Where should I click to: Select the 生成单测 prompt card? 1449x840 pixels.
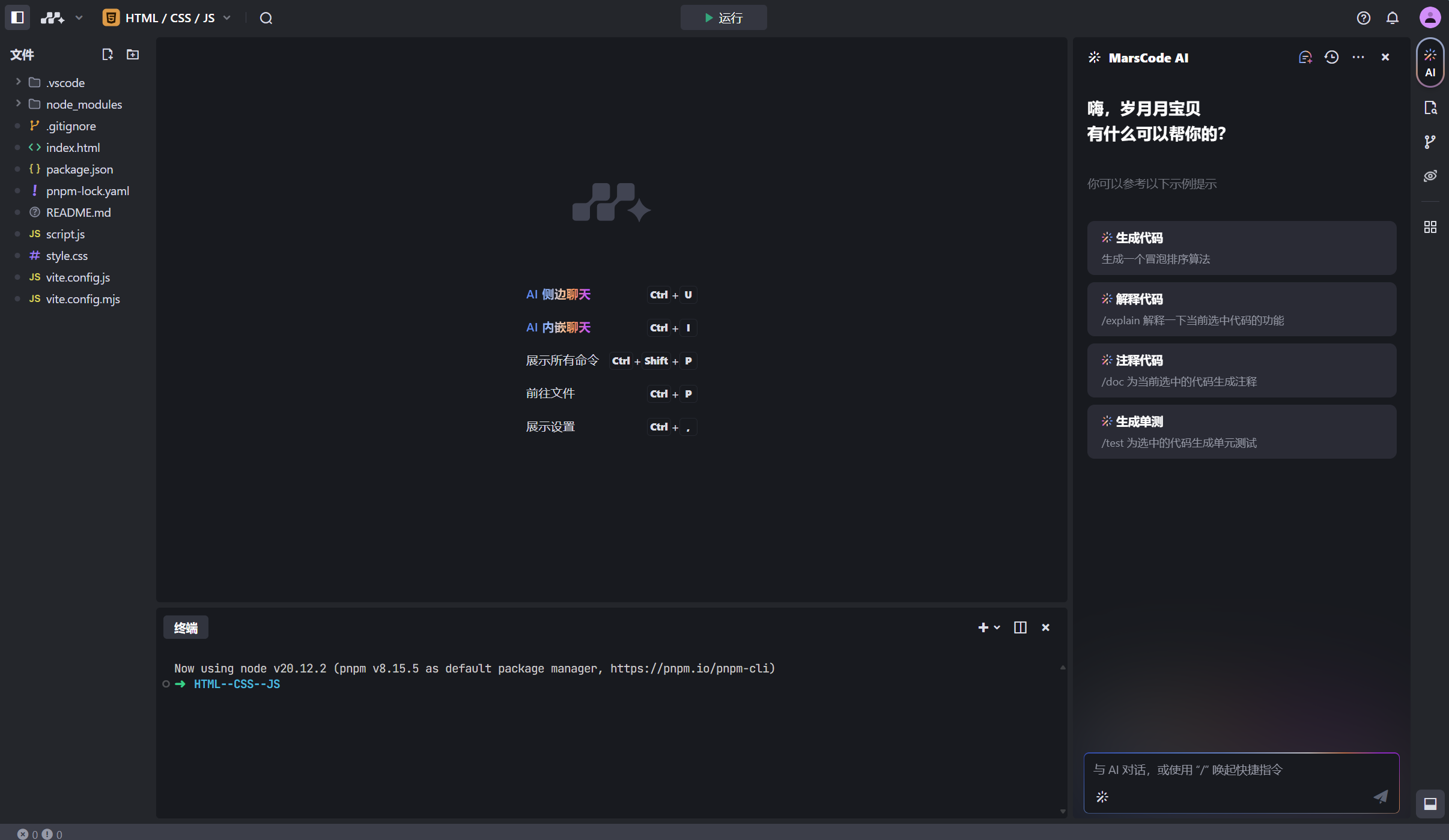(1241, 432)
